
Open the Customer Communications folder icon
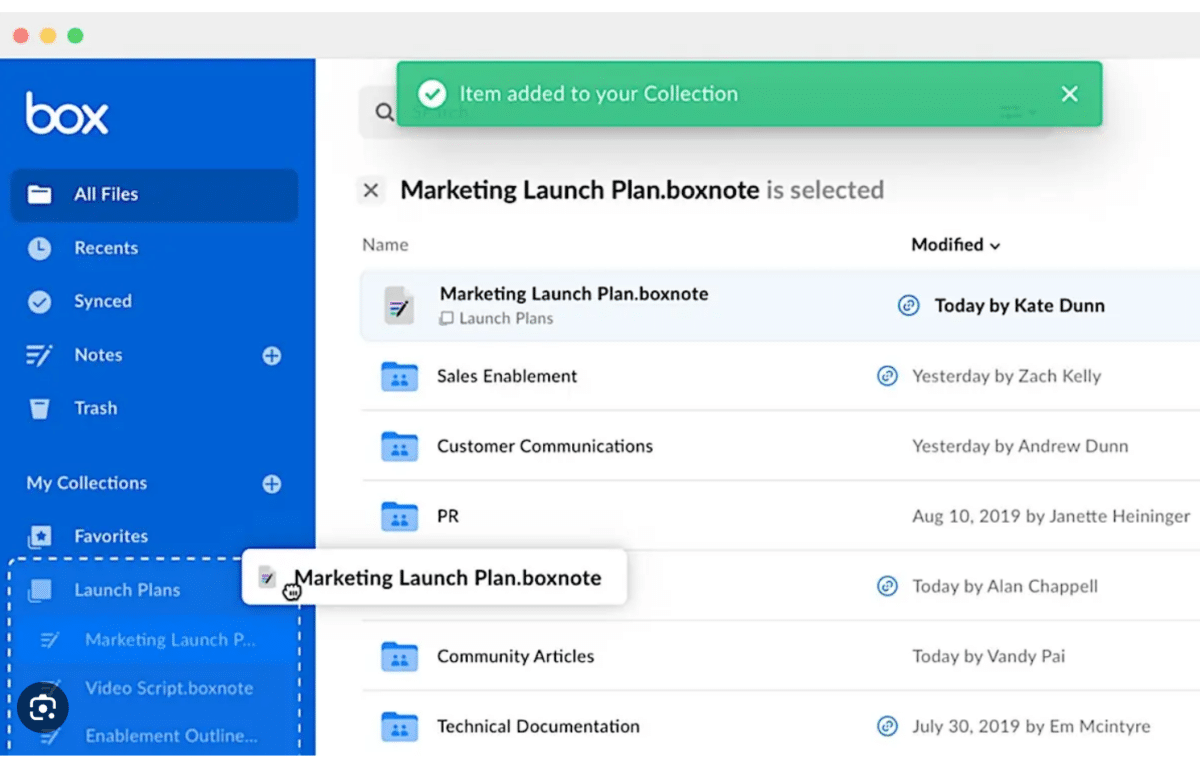[399, 446]
